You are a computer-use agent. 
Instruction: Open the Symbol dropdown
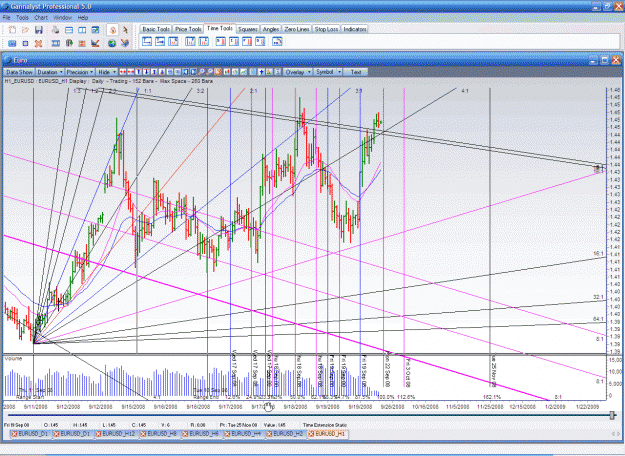(x=328, y=72)
